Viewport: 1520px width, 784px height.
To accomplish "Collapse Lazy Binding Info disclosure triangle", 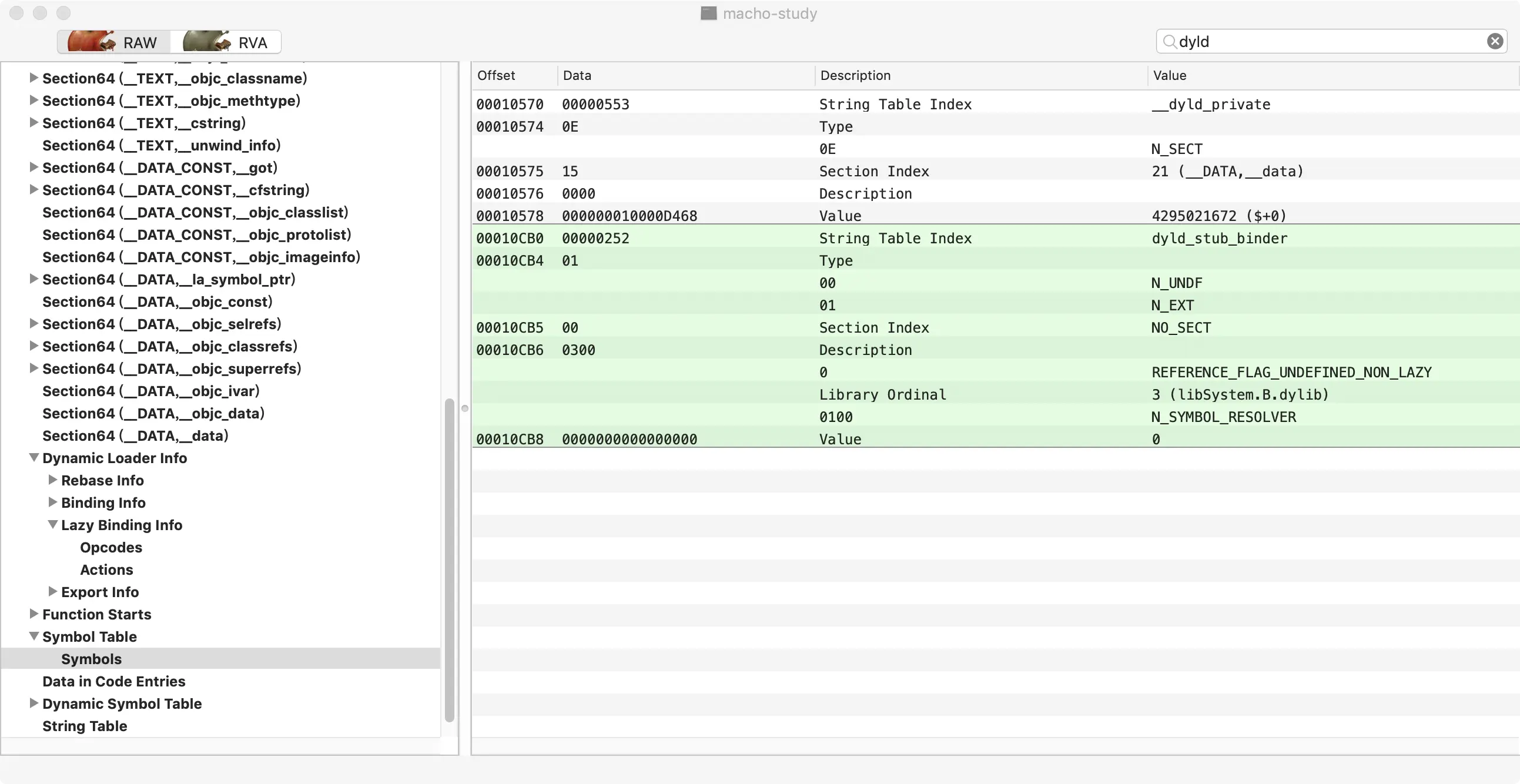I will coord(52,524).
